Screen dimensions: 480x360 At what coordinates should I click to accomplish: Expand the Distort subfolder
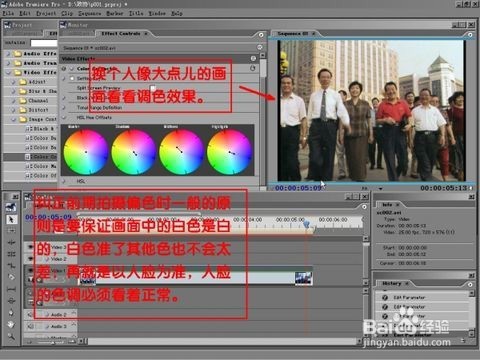point(13,110)
